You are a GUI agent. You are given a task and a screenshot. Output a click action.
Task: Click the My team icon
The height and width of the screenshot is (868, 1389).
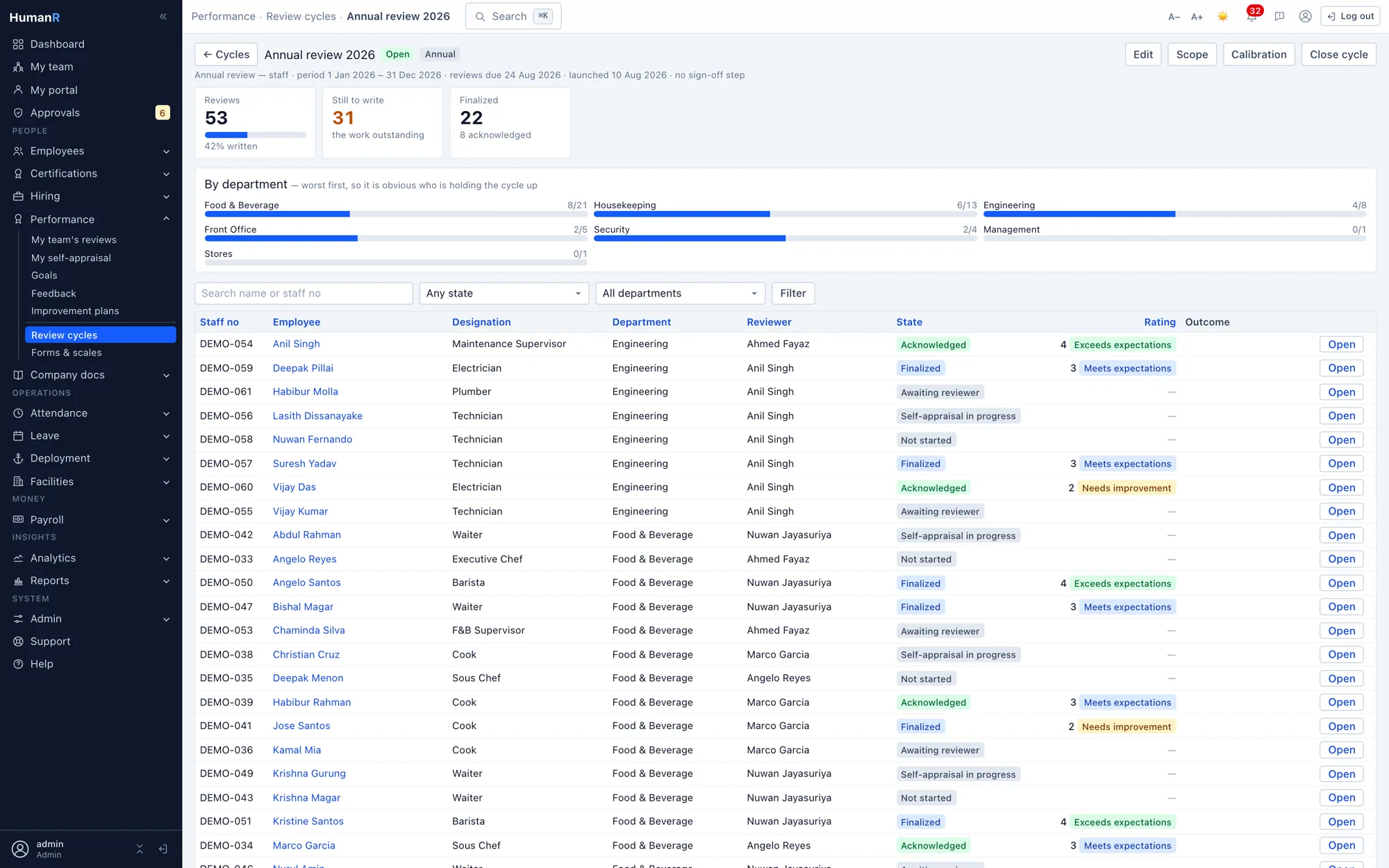[18, 67]
